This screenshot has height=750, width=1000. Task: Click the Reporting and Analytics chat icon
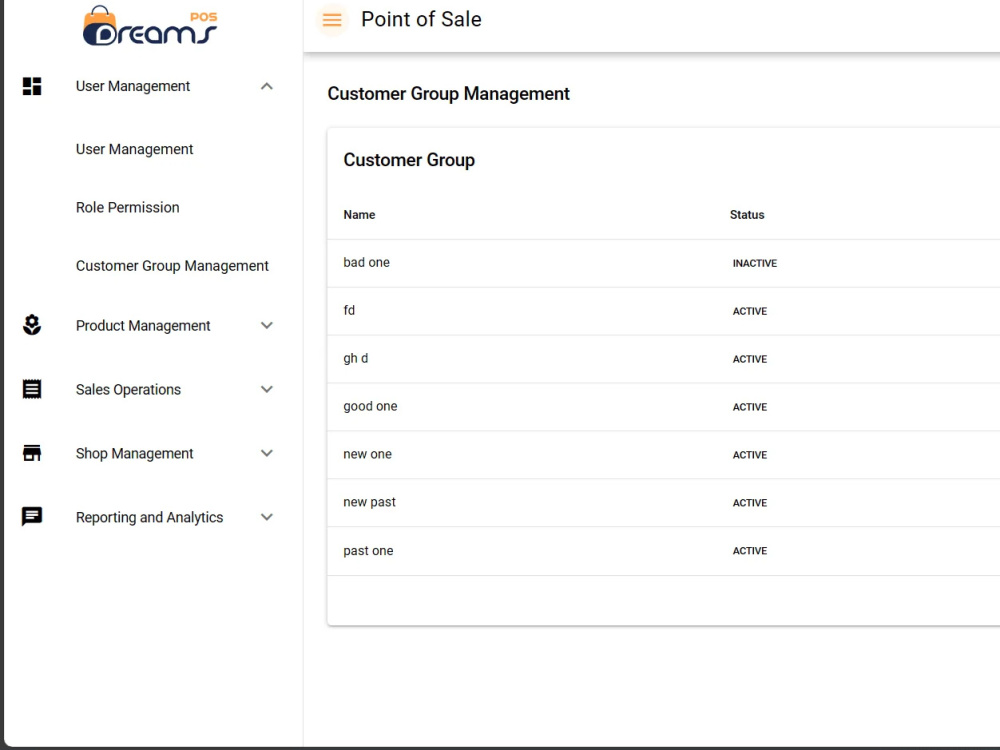point(32,517)
